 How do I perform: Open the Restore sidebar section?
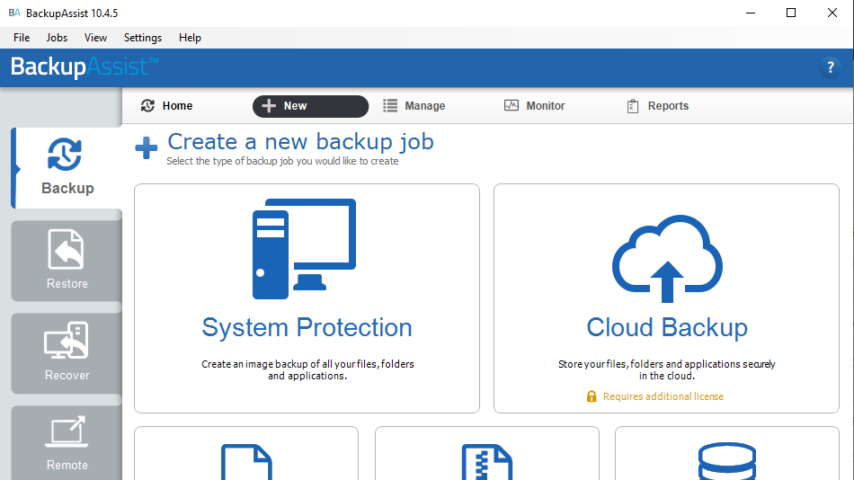[66, 260]
